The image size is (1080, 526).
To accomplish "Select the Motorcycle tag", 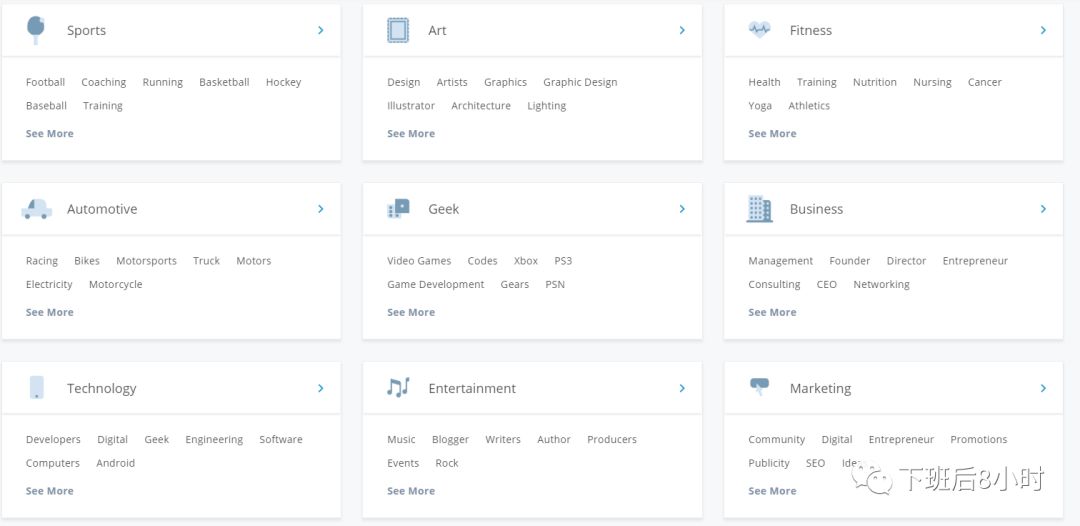I will [x=115, y=284].
